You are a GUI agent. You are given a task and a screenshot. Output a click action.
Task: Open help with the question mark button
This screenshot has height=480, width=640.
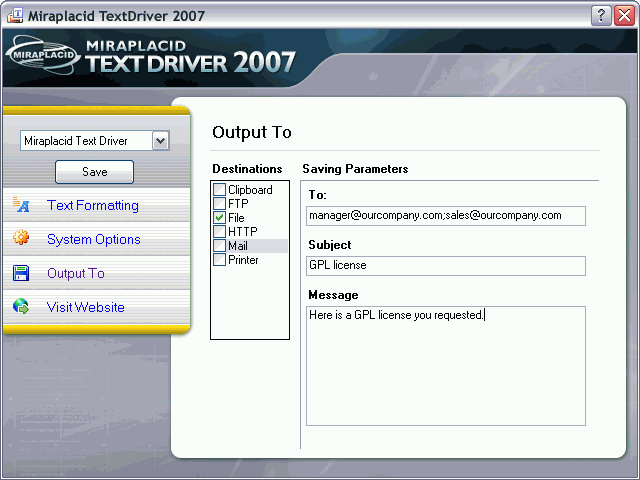[x=601, y=16]
